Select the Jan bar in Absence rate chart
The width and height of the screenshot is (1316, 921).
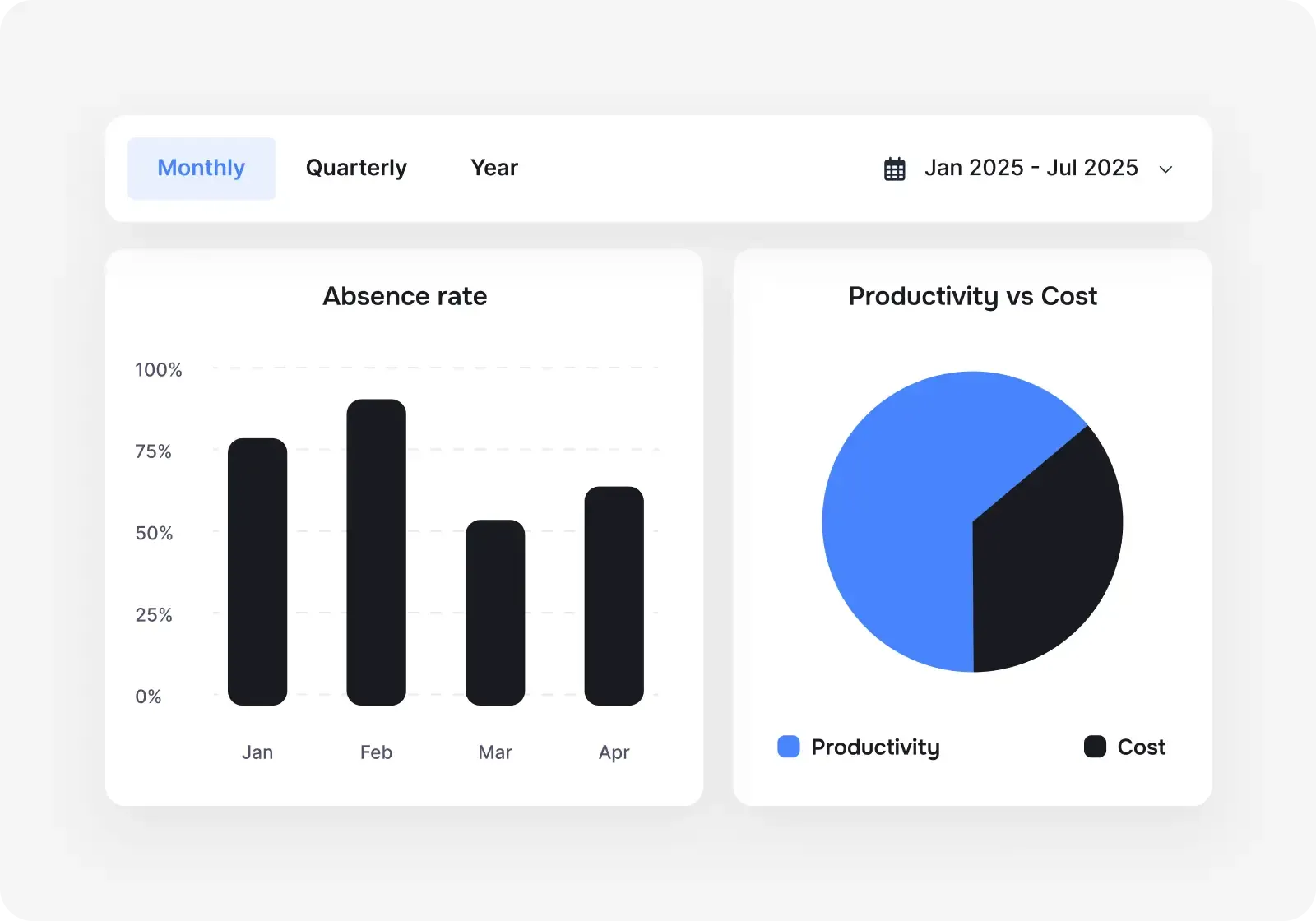[x=257, y=572]
